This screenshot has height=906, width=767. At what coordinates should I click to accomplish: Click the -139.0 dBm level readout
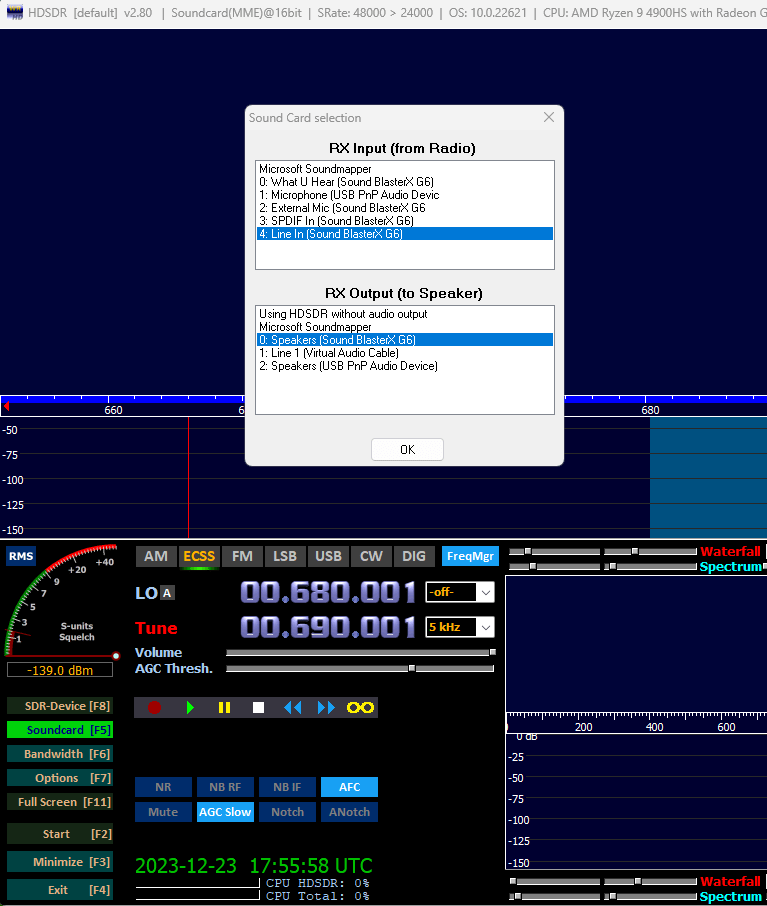pos(60,670)
